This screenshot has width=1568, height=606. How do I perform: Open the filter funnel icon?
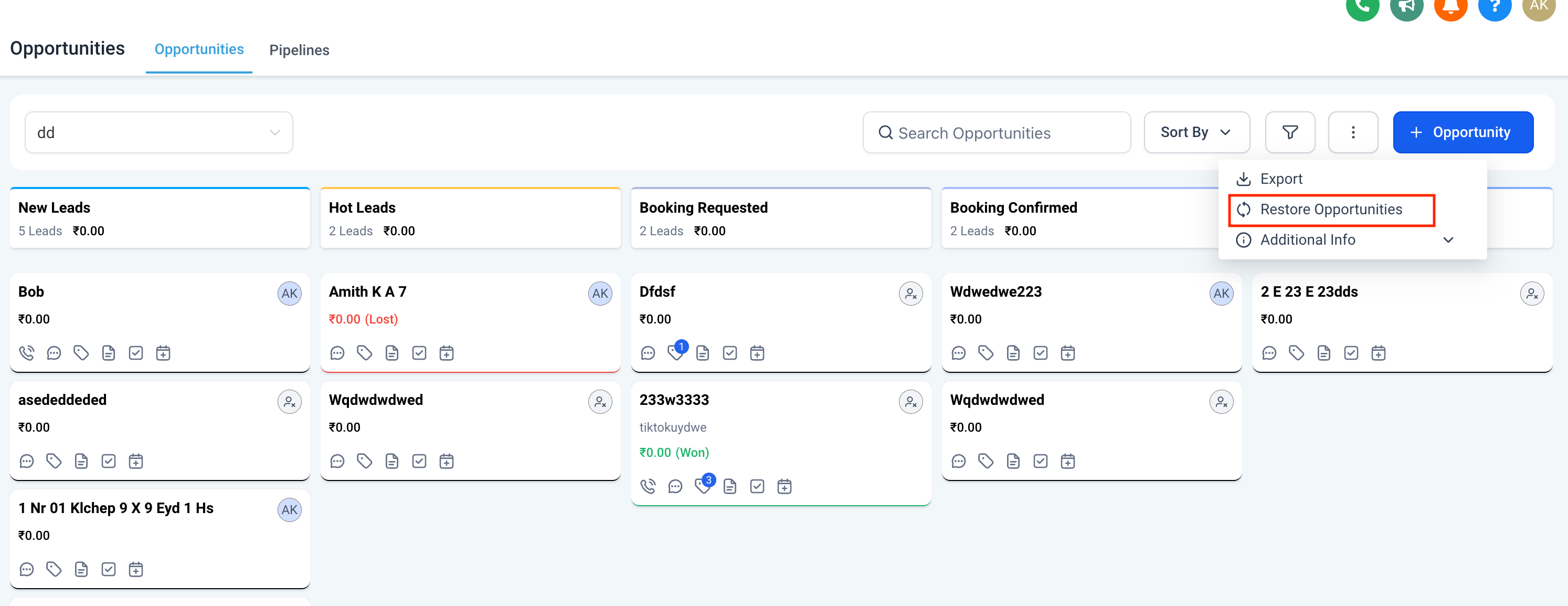1289,132
